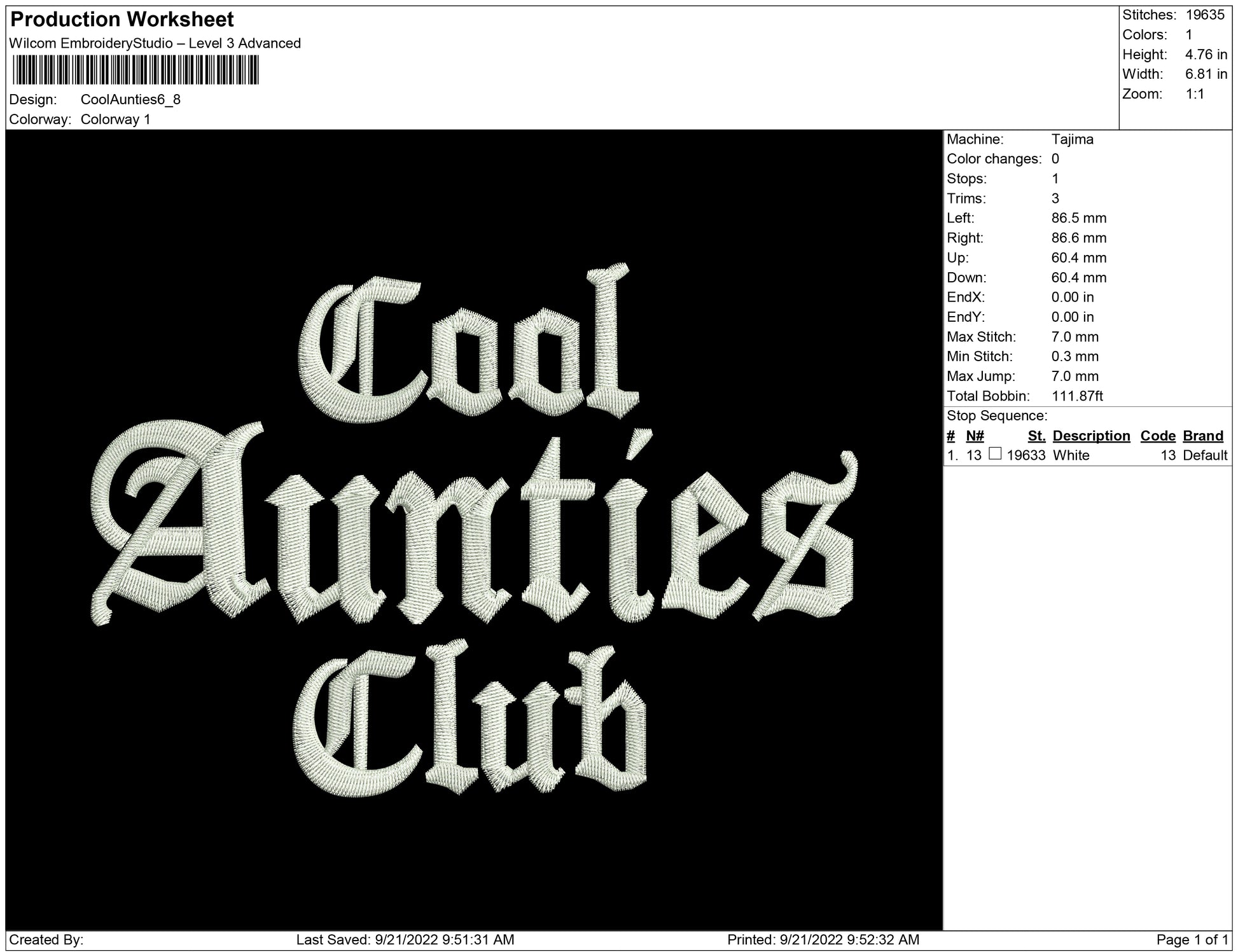Click the # column header in Stop Sequence
The image size is (1238, 952).
[x=950, y=436]
